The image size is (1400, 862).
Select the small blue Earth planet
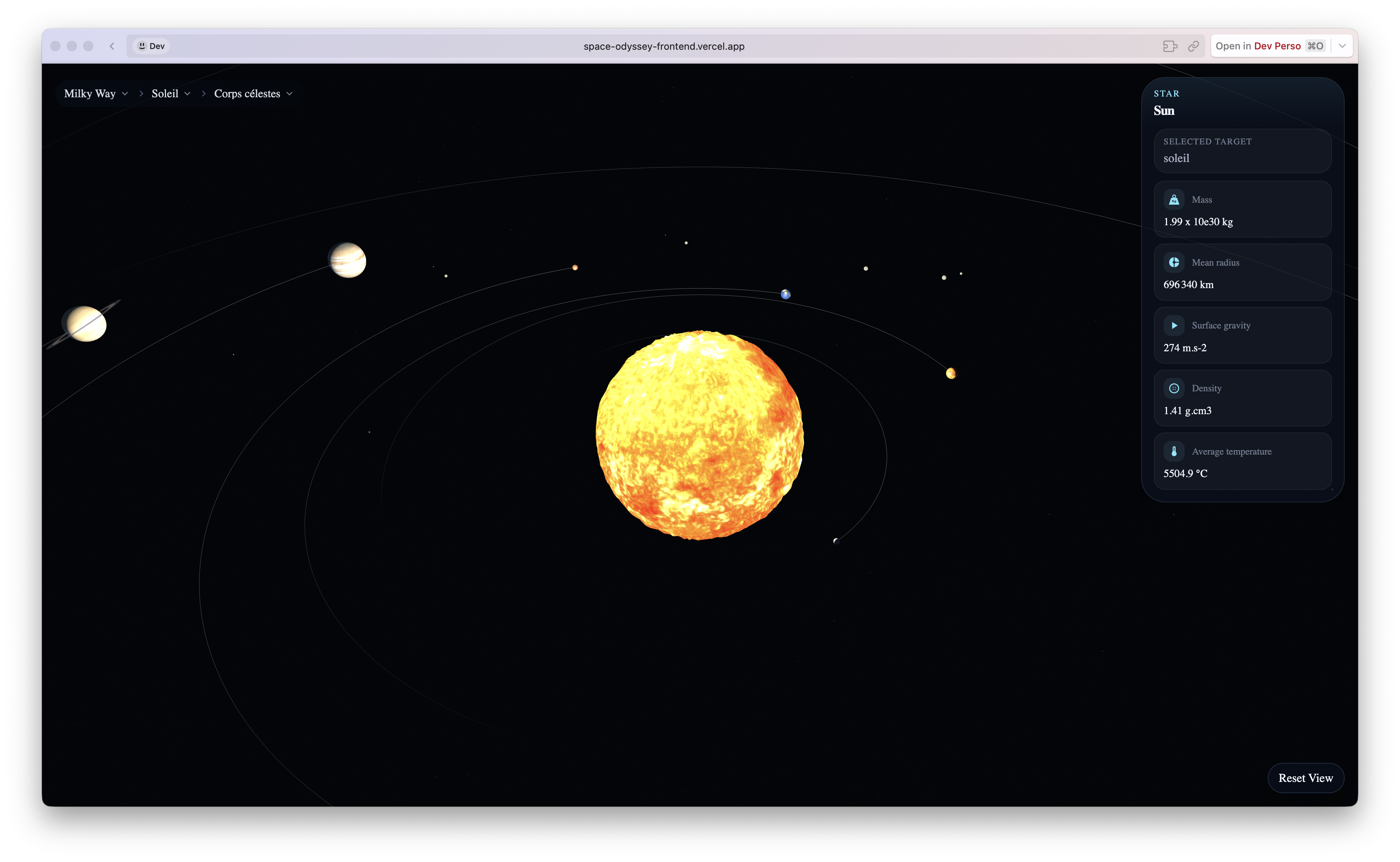tap(786, 294)
